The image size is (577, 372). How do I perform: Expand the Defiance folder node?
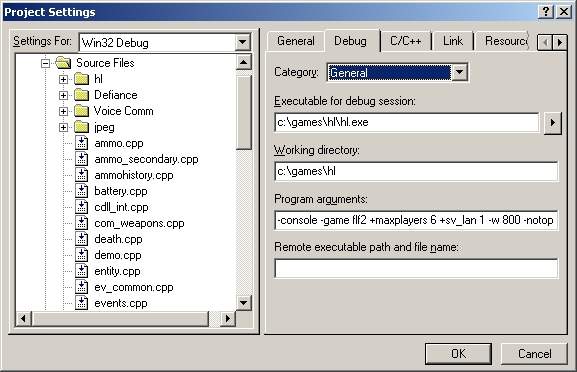[63, 95]
